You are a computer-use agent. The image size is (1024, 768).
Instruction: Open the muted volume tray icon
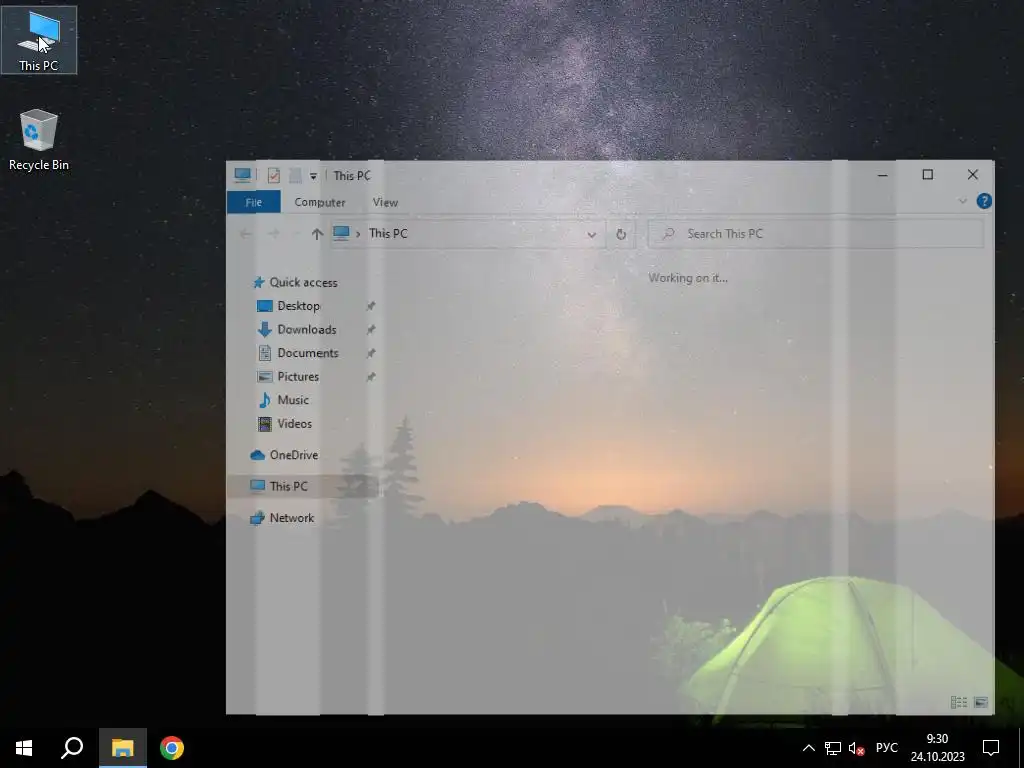pos(856,748)
